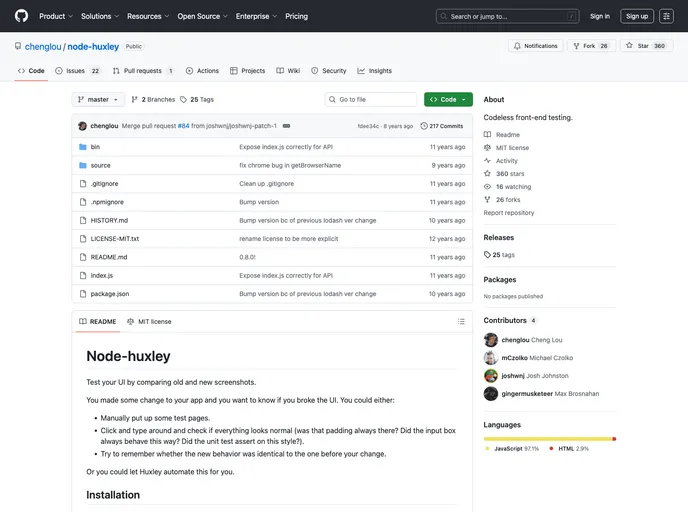This screenshot has width=688, height=512.
Task: Fork the node-huxley repository
Action: click(x=591, y=46)
